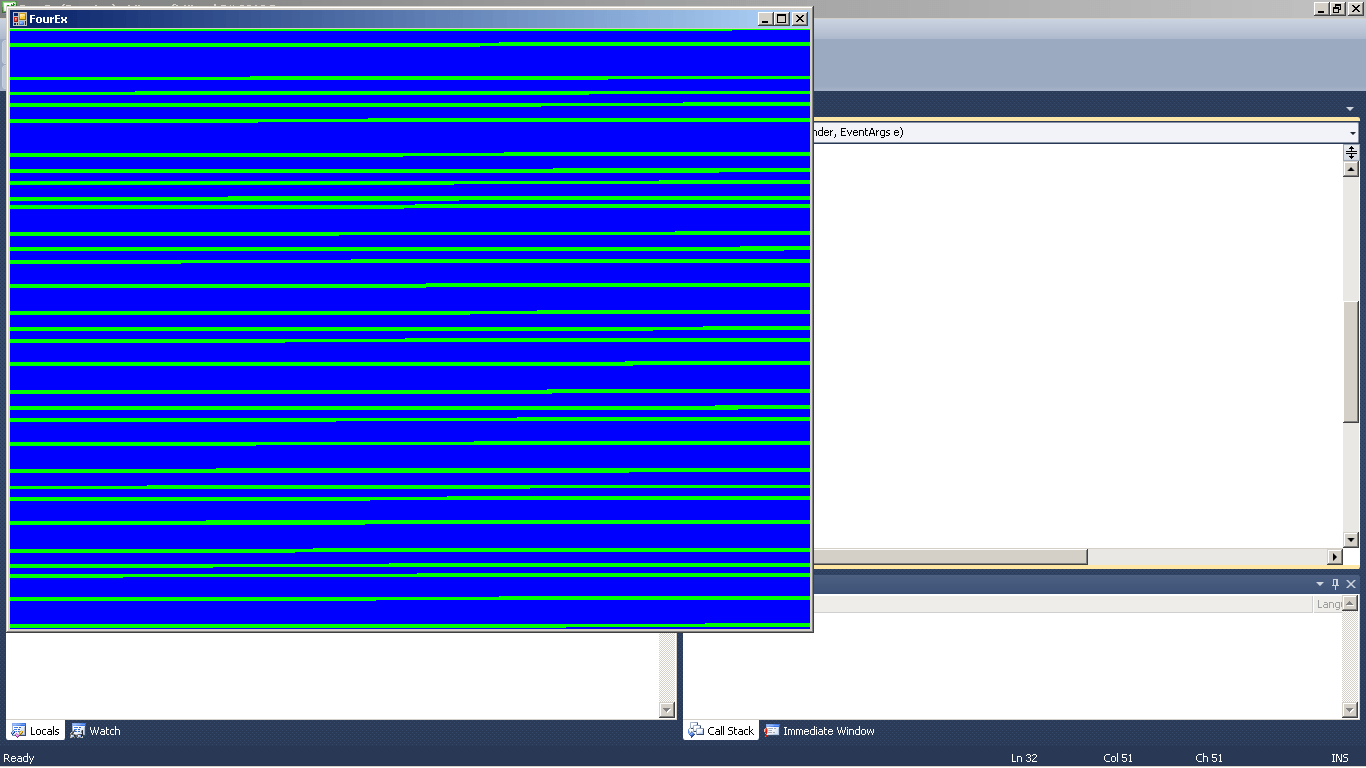Screen dimensions: 1366x768
Task: Restore down the Visual Studio window
Action: click(1337, 8)
